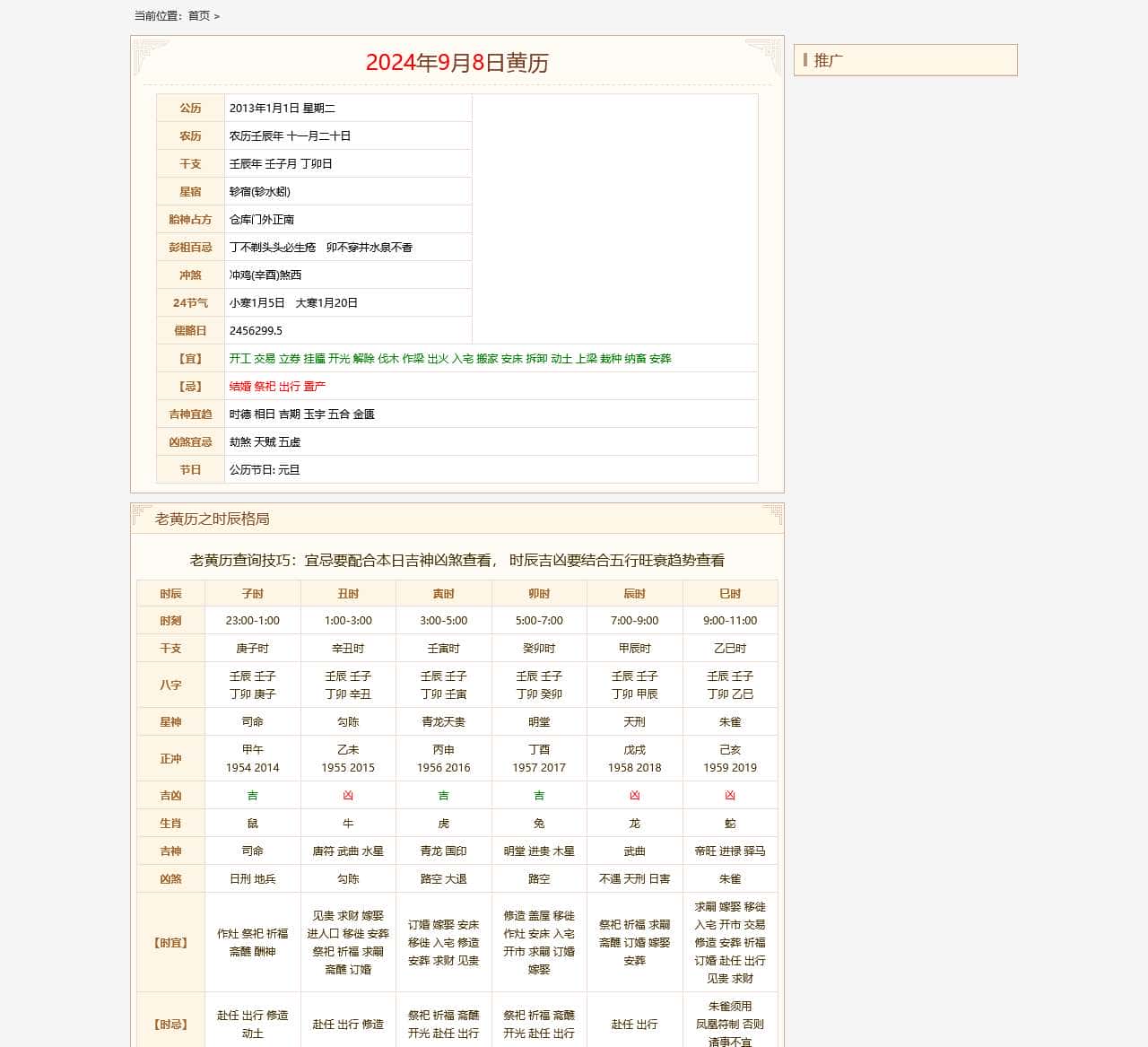Select the 巳时 column header
This screenshot has width=1148, height=1047.
[x=730, y=594]
